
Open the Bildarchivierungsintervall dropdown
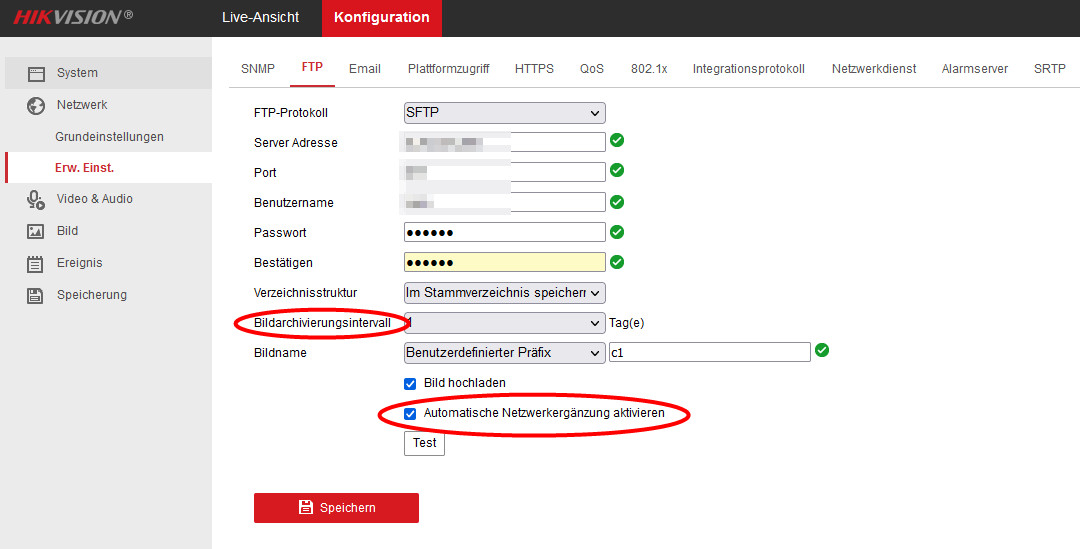(504, 323)
